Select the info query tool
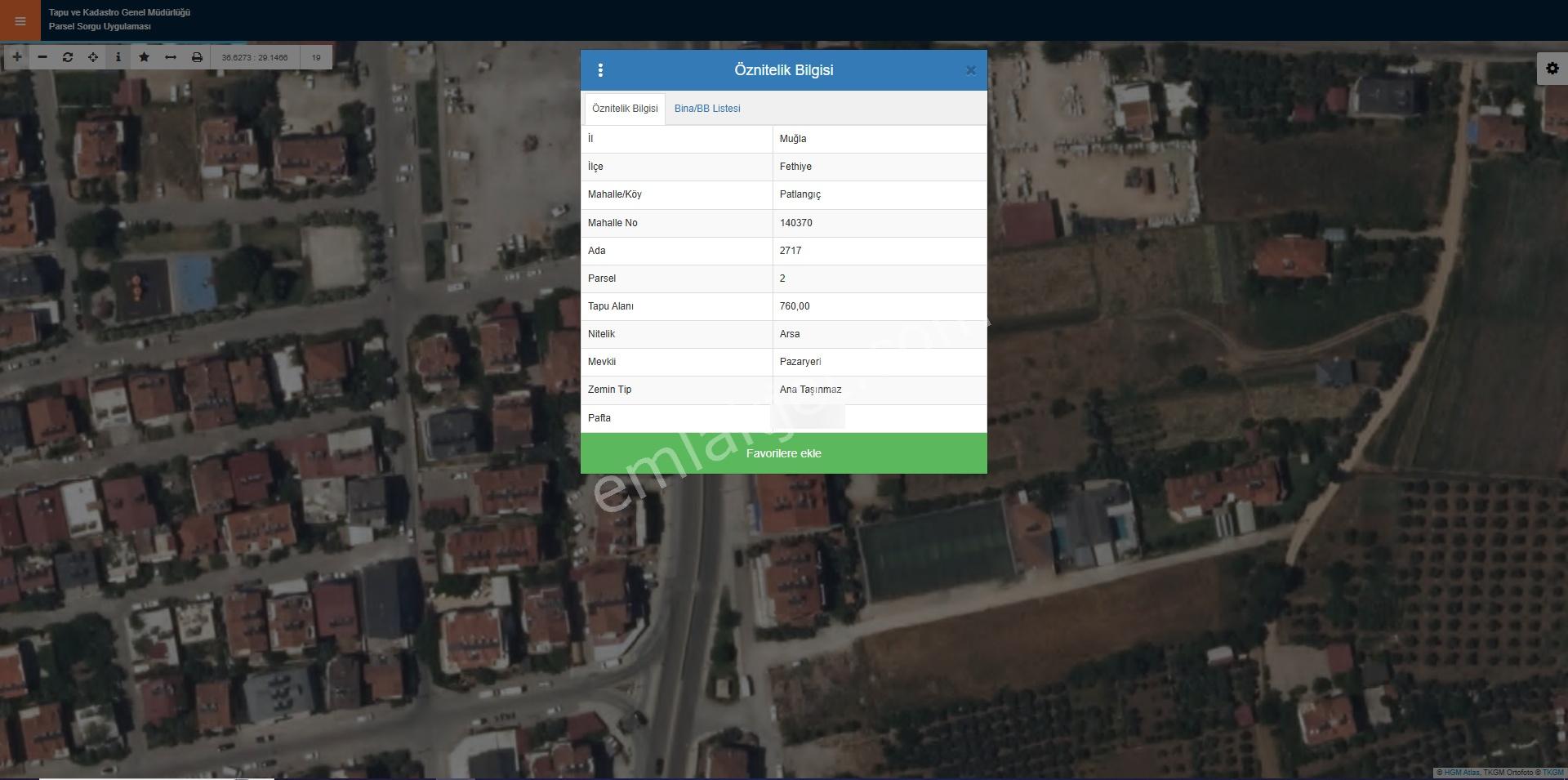This screenshot has height=780, width=1568. 118,57
